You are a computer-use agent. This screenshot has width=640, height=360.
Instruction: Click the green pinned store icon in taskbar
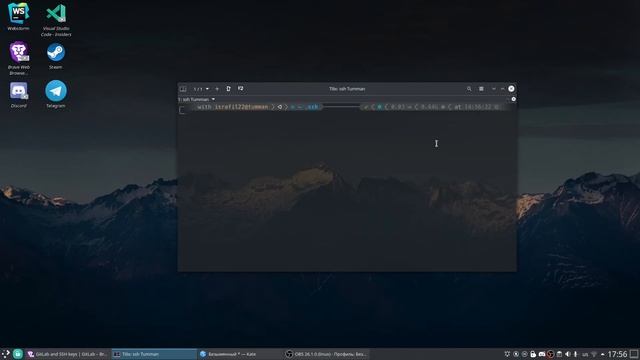[x=18, y=354]
